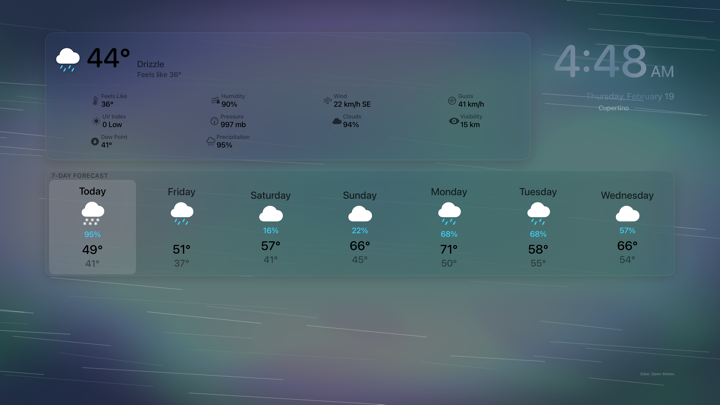Click Today's snow cloud icon
The width and height of the screenshot is (720, 405).
92,213
